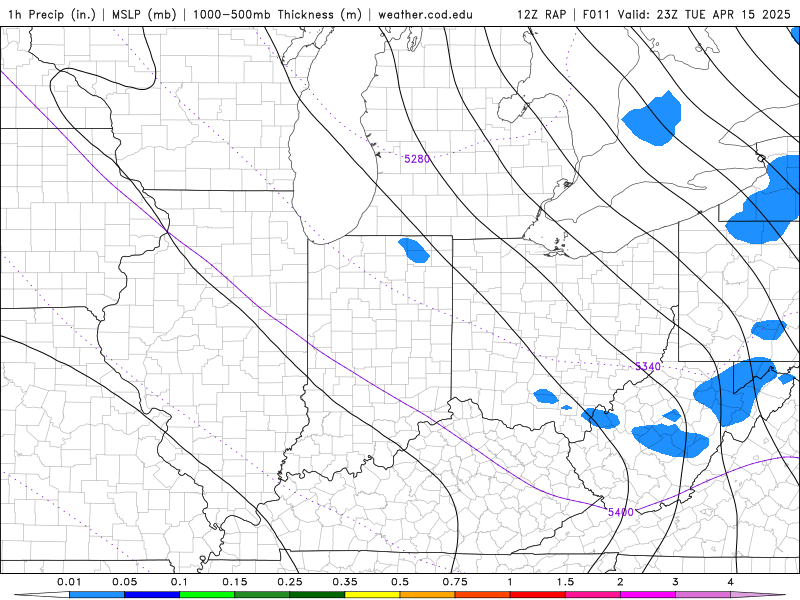This screenshot has height=600, width=800.
Task: Click the '1.5' color bar value
Action: tap(565, 582)
